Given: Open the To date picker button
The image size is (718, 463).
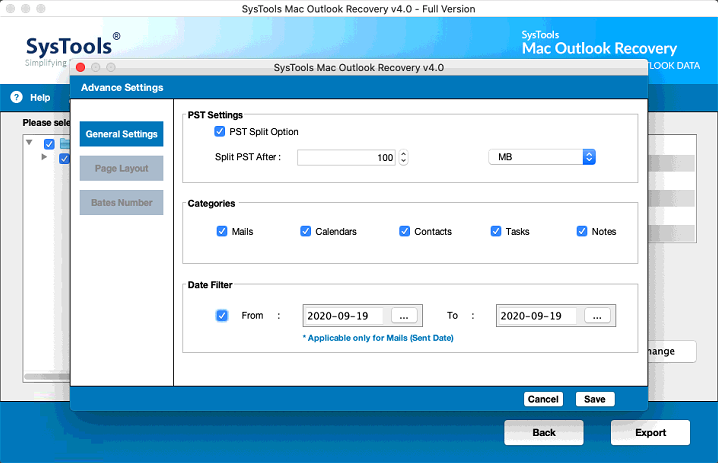Looking at the screenshot, I should (x=597, y=316).
